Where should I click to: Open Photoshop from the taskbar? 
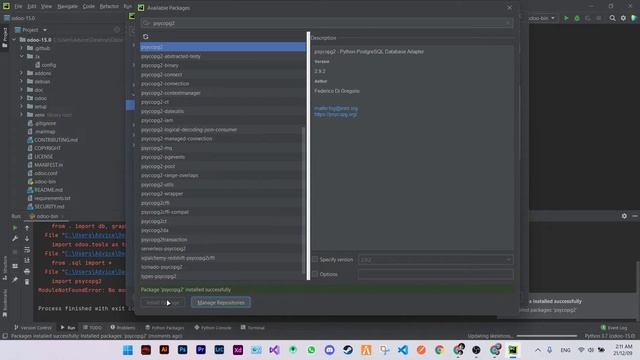pyautogui.click(x=182, y=350)
